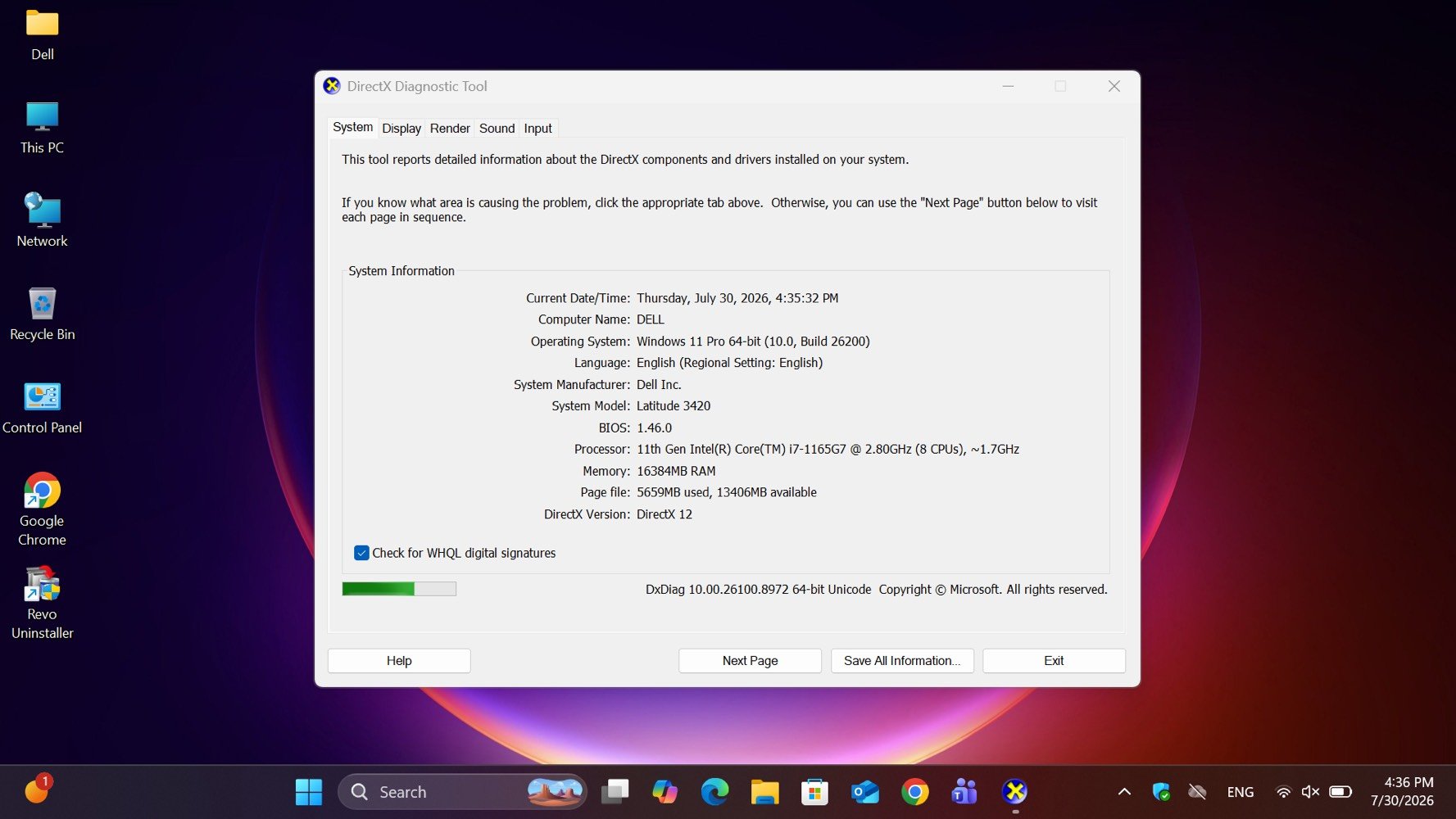Open the widgets notification icon on taskbar
This screenshot has width=1456, height=819.
37,790
